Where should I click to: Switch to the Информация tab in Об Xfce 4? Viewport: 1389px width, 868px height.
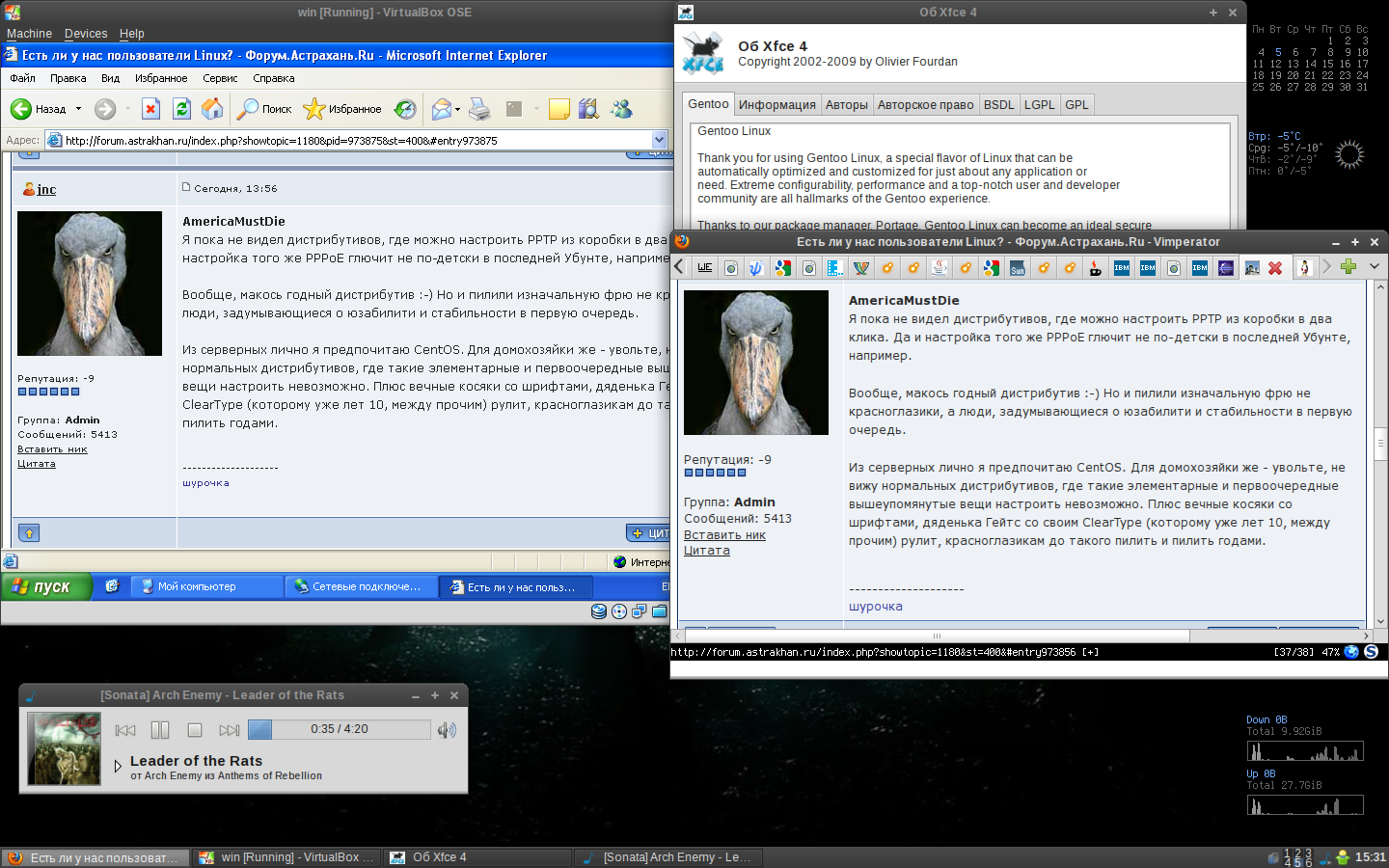pos(777,105)
